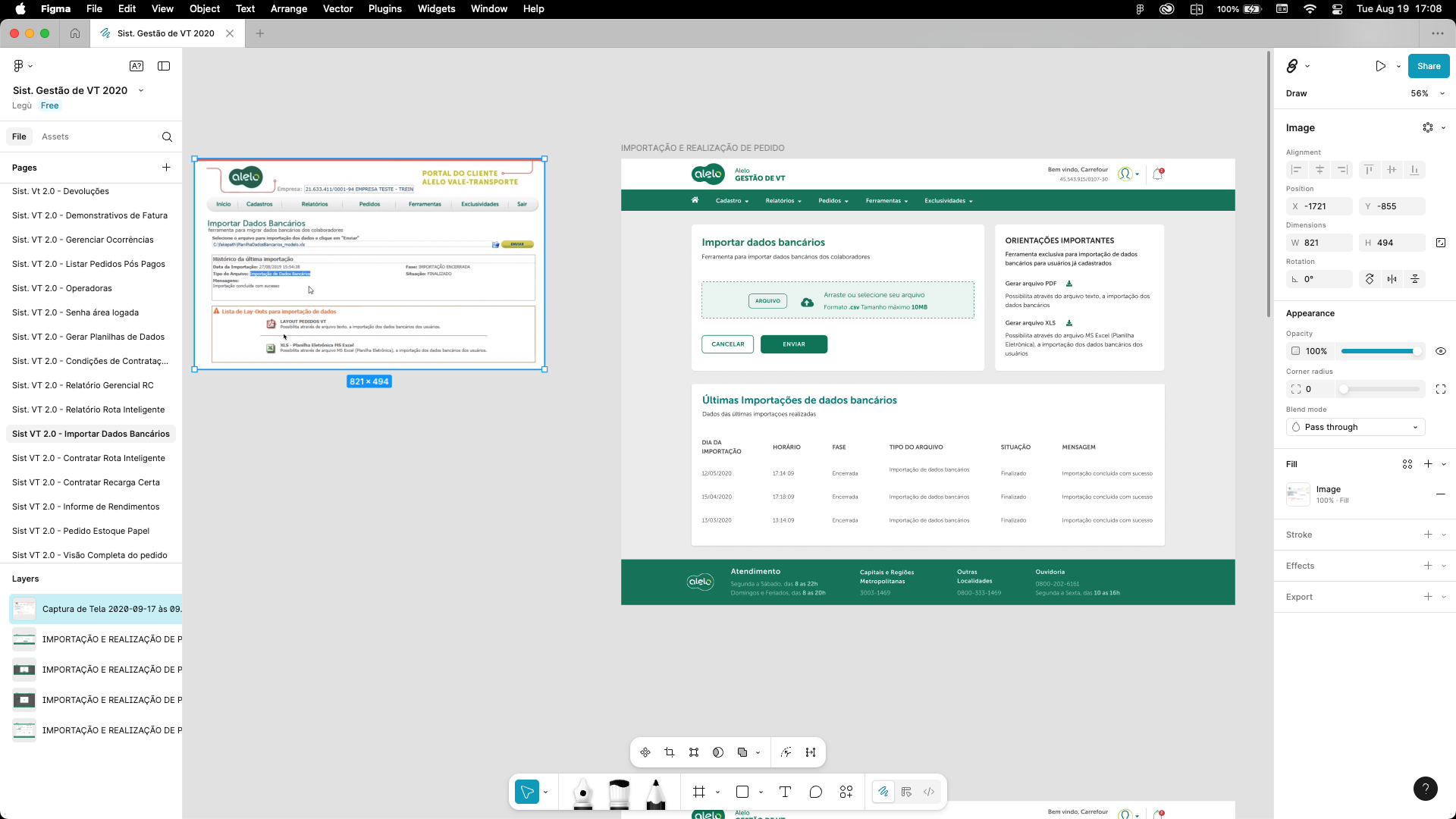The image size is (1456, 819).
Task: Select the Pen tool in toolbar
Action: click(x=582, y=792)
